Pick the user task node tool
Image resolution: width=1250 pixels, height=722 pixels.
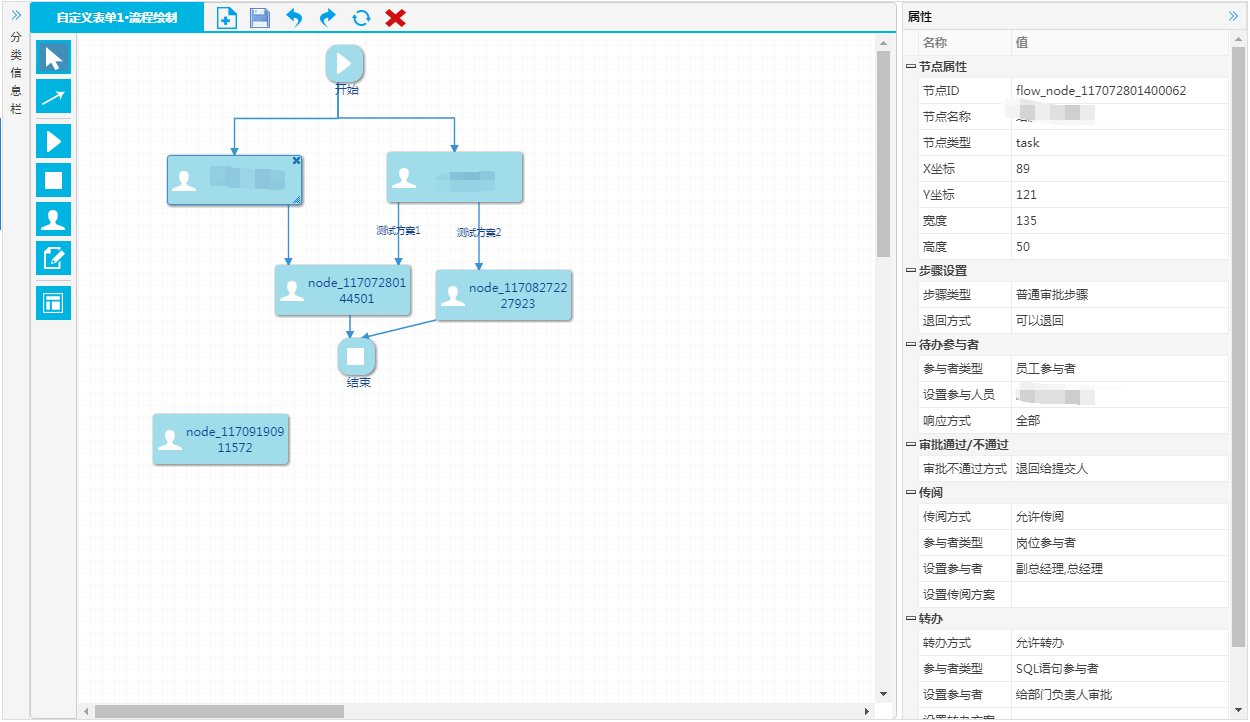(54, 219)
